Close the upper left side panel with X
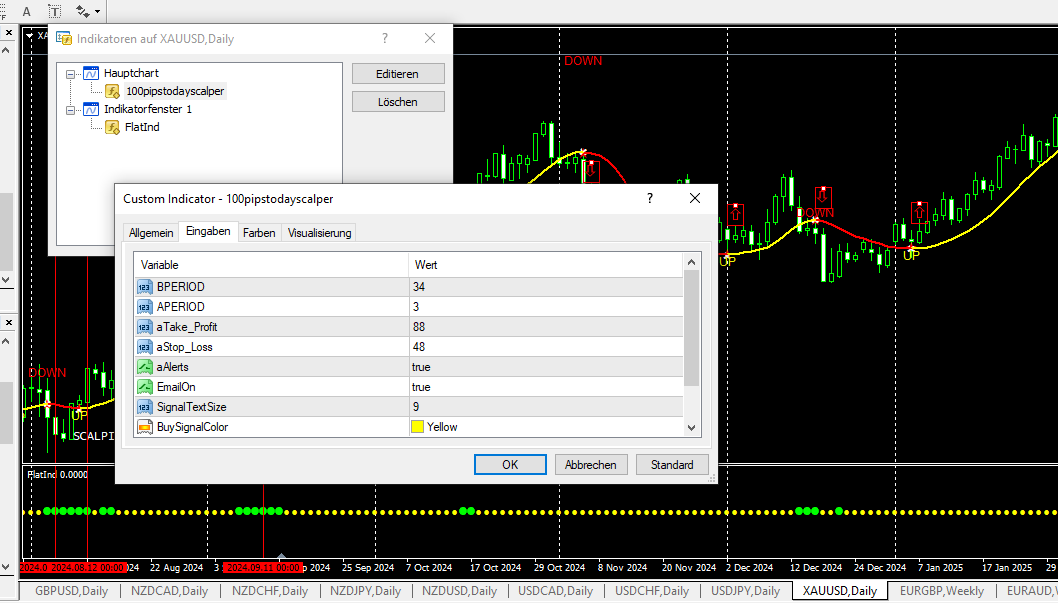Viewport: 1058px width, 603px height. pos(9,32)
